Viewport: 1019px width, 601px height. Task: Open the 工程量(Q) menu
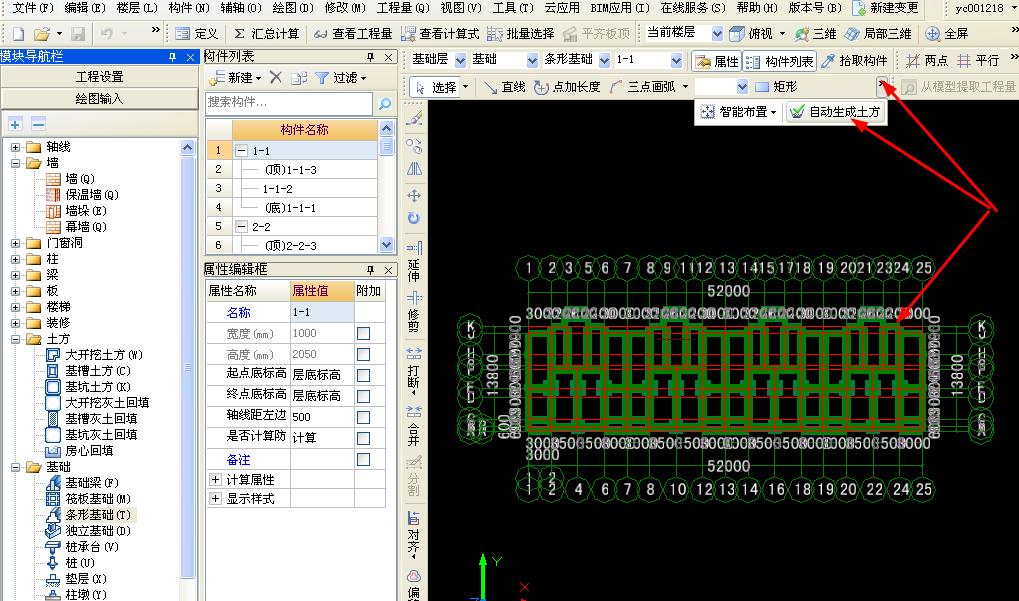402,8
